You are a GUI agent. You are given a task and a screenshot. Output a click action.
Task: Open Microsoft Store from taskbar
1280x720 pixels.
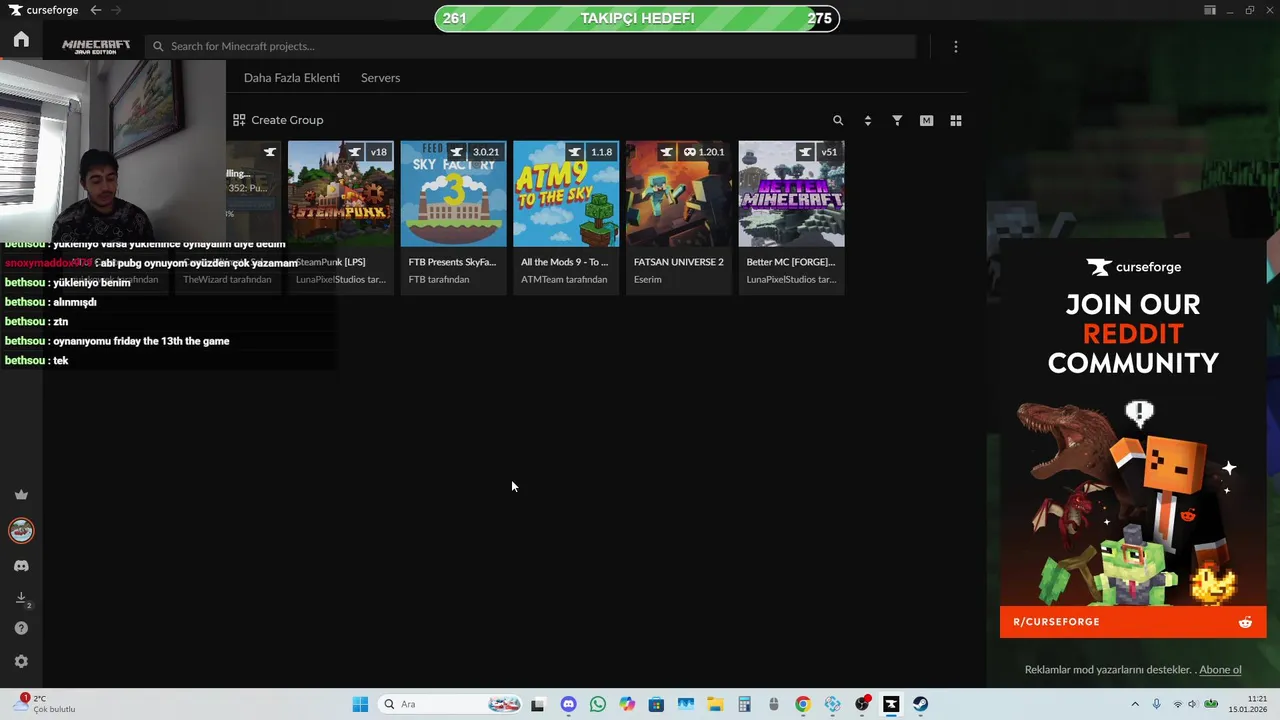656,704
